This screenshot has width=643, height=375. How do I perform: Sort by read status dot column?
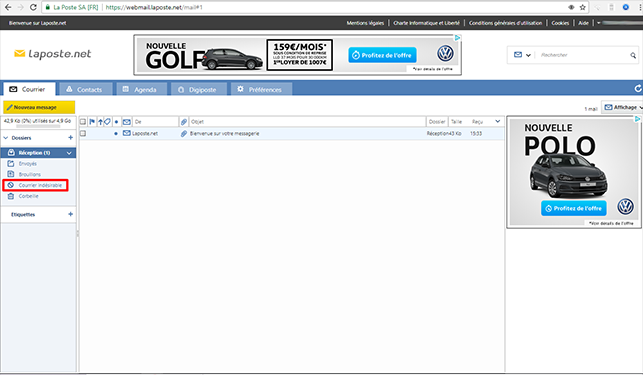116,122
